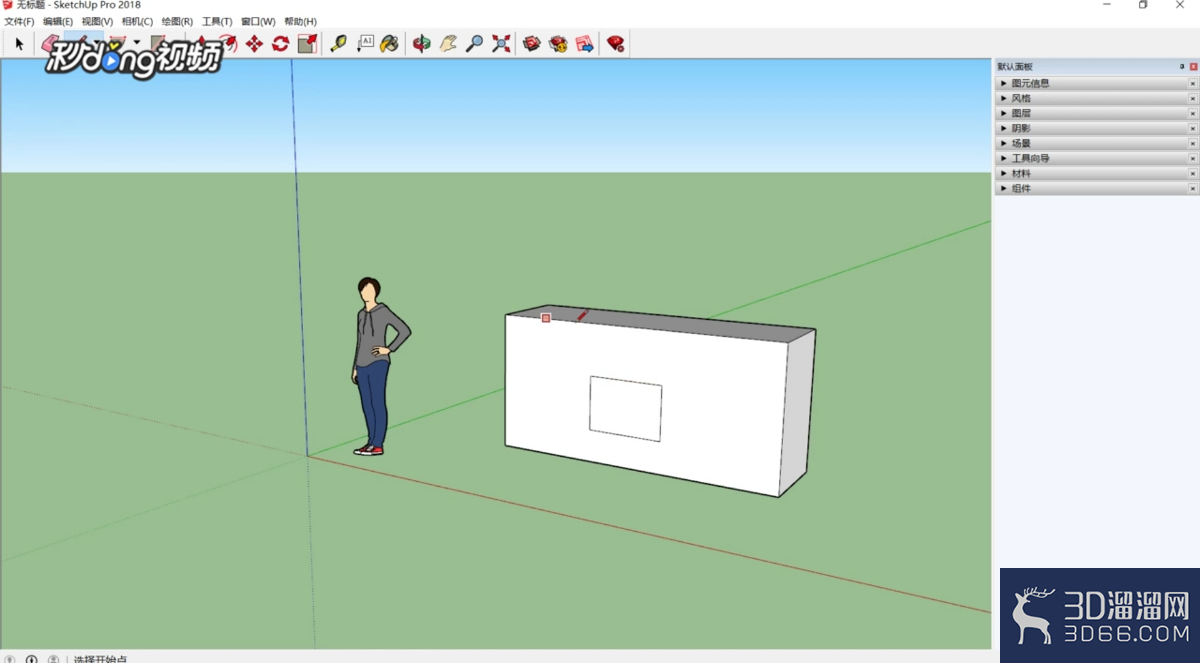Choose the Pan hand tool
The height and width of the screenshot is (663, 1200).
448,43
